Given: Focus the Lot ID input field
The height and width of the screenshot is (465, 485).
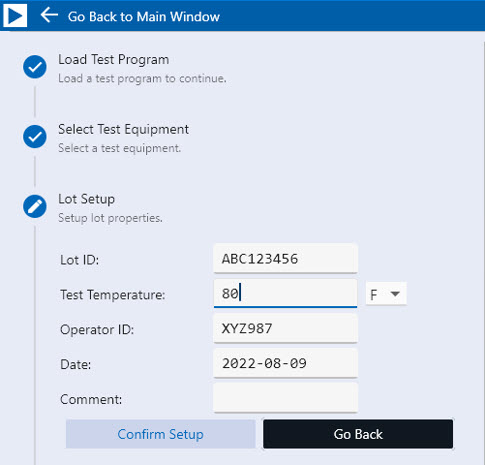Looking at the screenshot, I should [x=285, y=259].
